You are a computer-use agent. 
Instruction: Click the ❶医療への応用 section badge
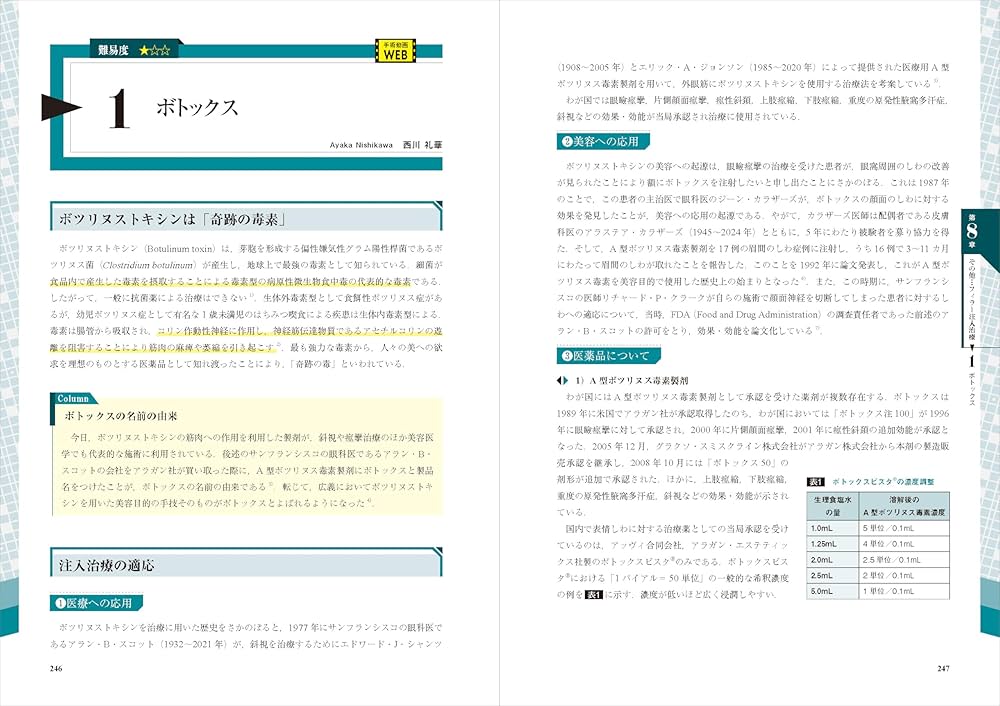click(x=94, y=604)
